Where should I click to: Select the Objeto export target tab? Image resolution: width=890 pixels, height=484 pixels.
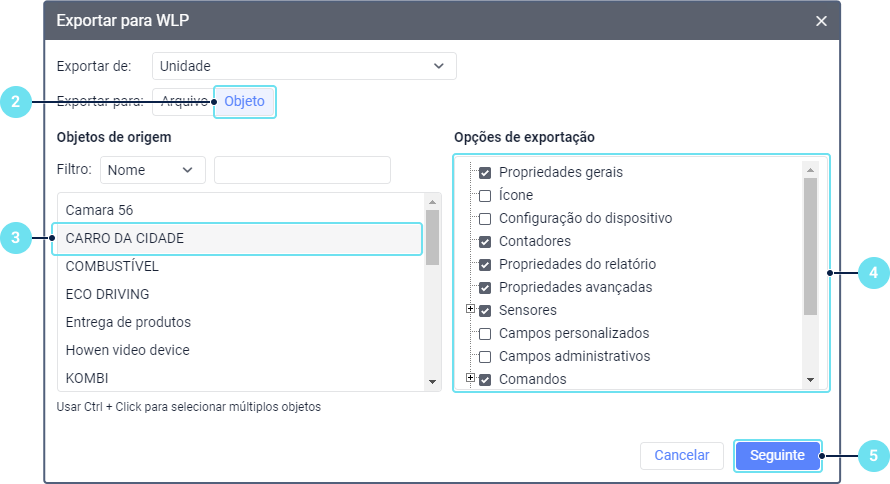coord(244,101)
